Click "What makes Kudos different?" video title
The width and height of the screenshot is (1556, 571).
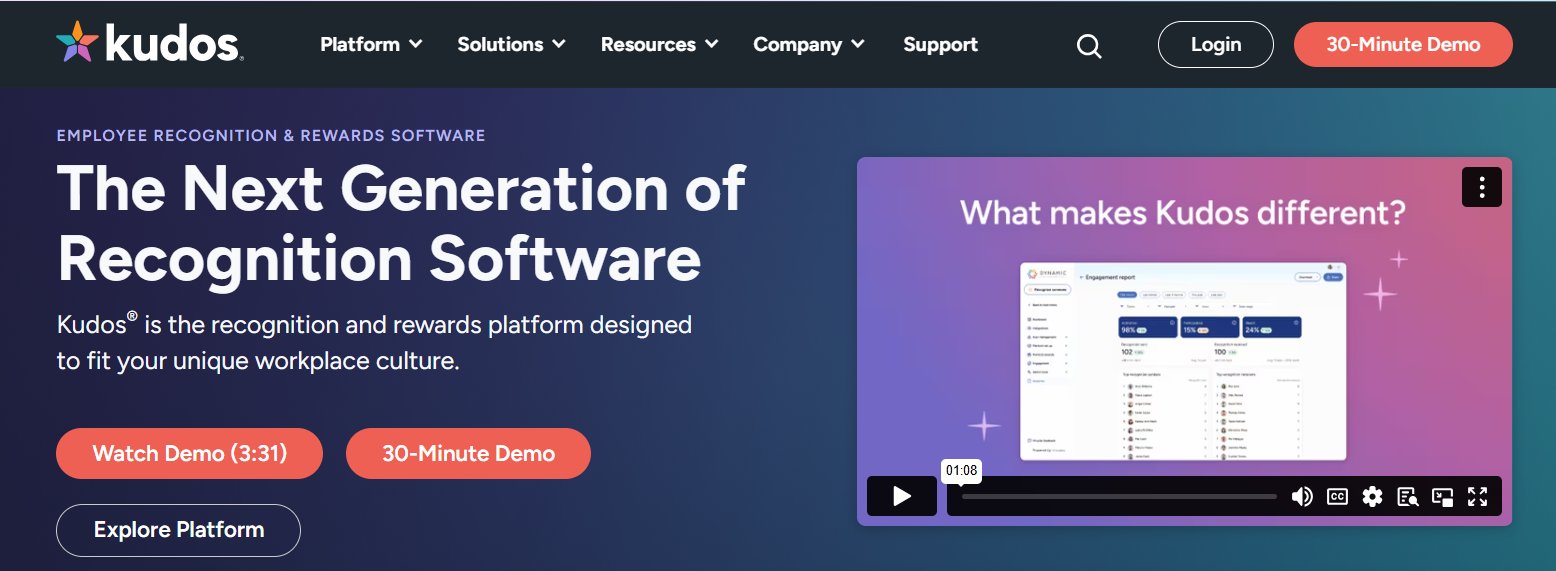pyautogui.click(x=1183, y=212)
